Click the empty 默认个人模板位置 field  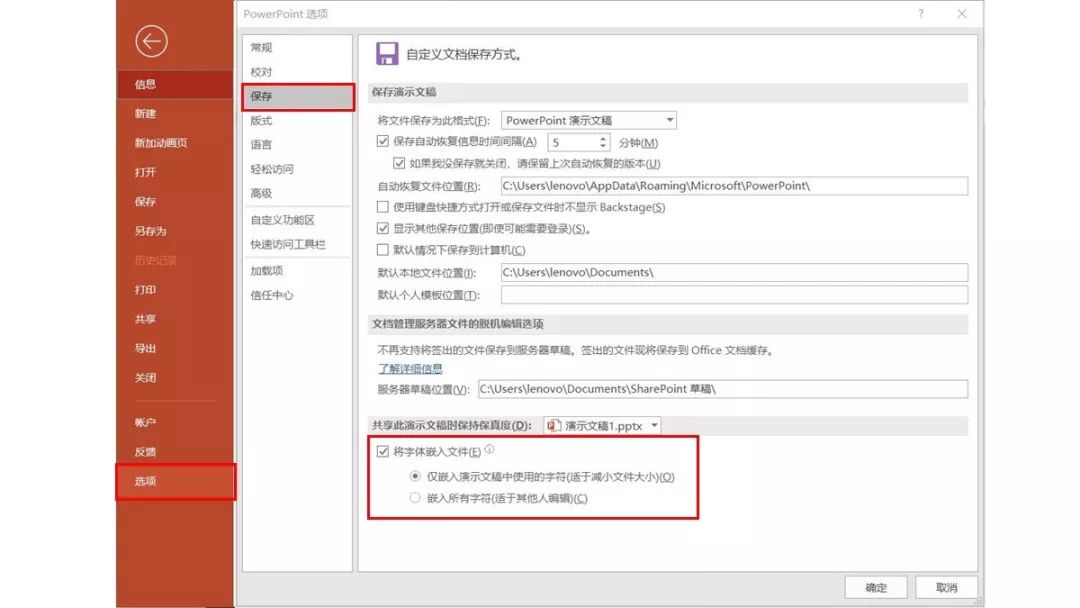point(734,295)
